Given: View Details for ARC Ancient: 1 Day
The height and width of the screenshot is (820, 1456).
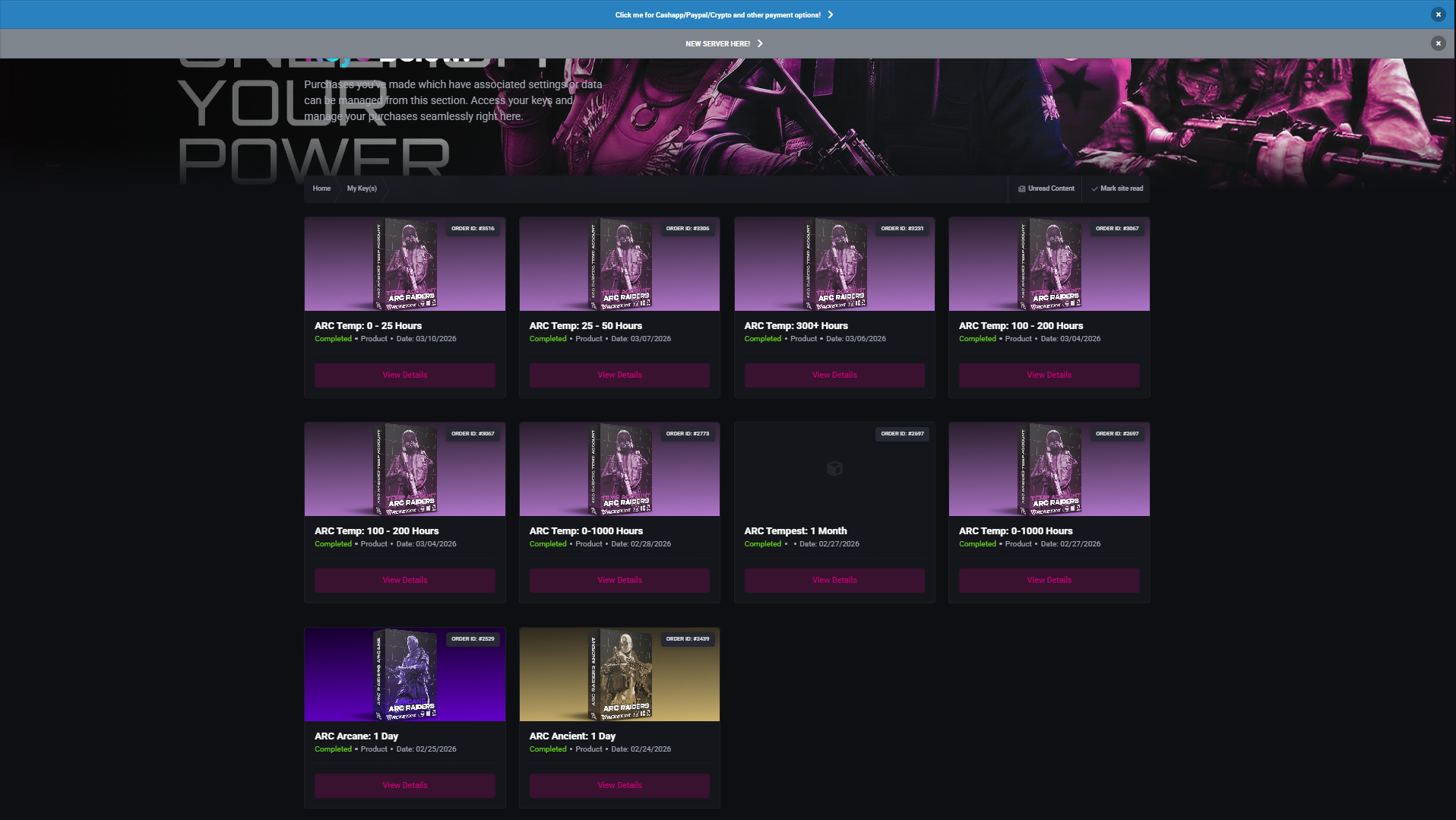Looking at the screenshot, I should pyautogui.click(x=619, y=785).
